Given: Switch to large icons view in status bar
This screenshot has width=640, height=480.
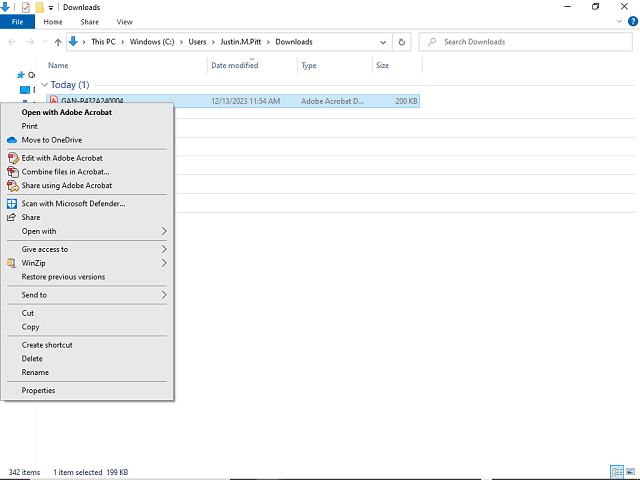Looking at the screenshot, I should 628,471.
